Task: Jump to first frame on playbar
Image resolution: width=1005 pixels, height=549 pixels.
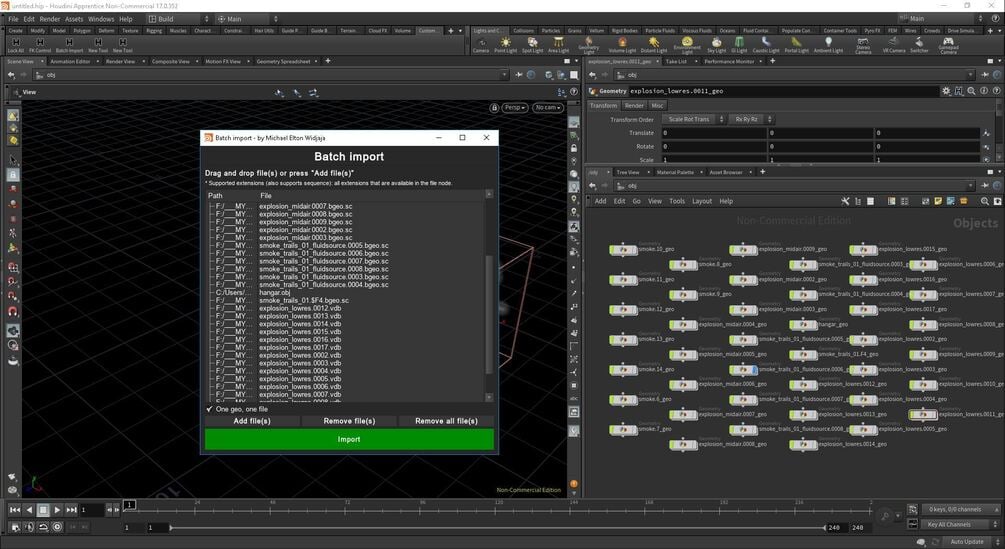Action: (x=15, y=510)
